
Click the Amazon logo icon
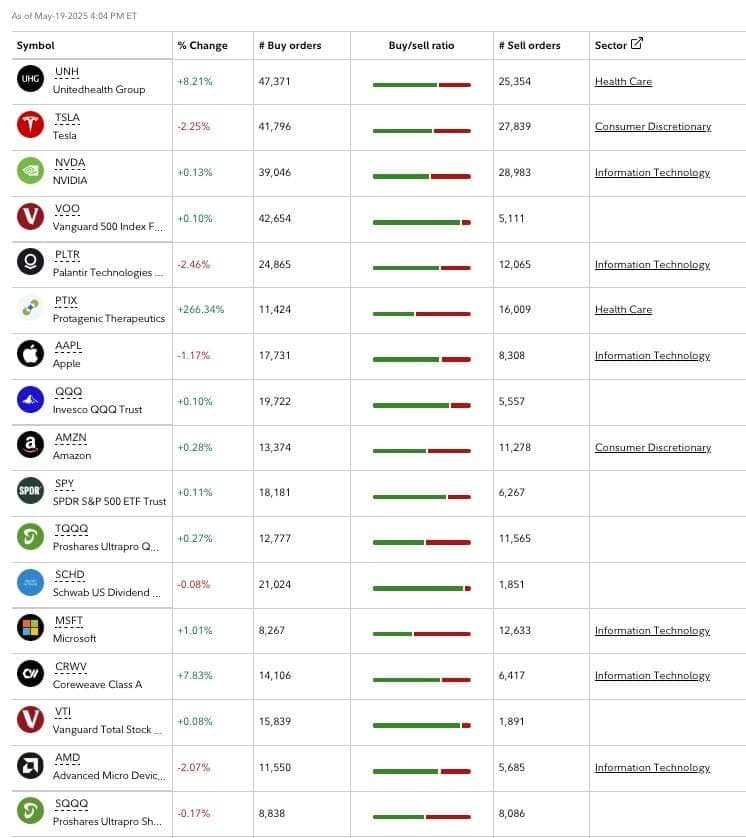click(30, 445)
